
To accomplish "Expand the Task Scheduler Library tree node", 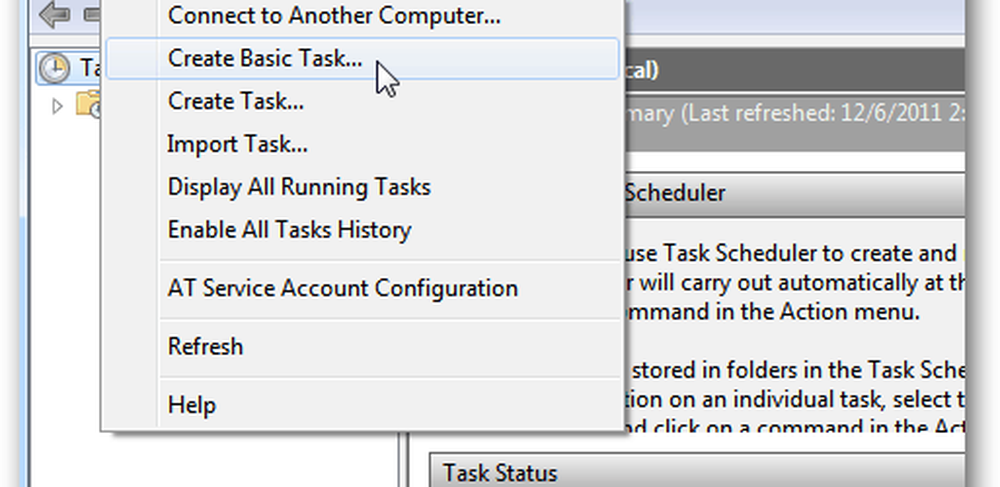I will [57, 106].
